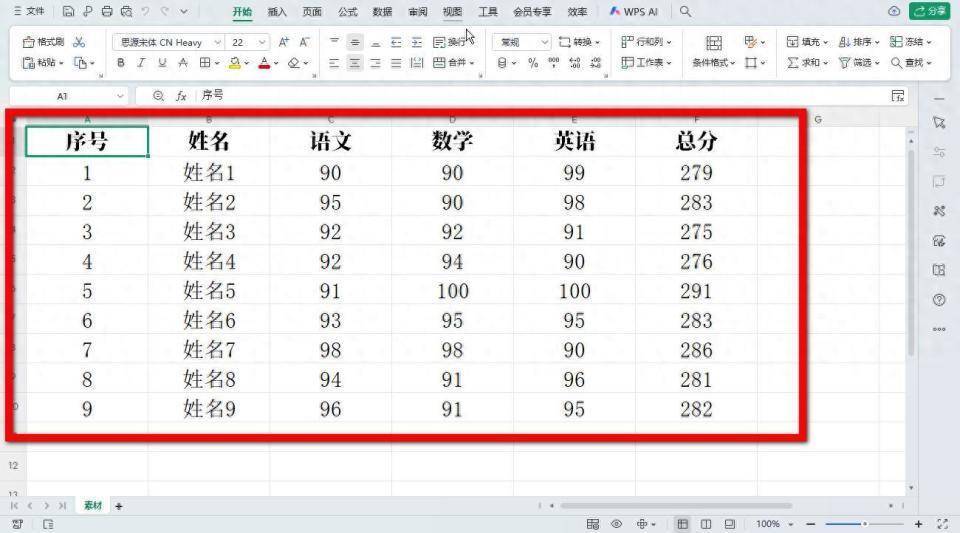This screenshot has height=533, width=960.
Task: Switch to the 插入 (Insert) tab
Action: 277,12
